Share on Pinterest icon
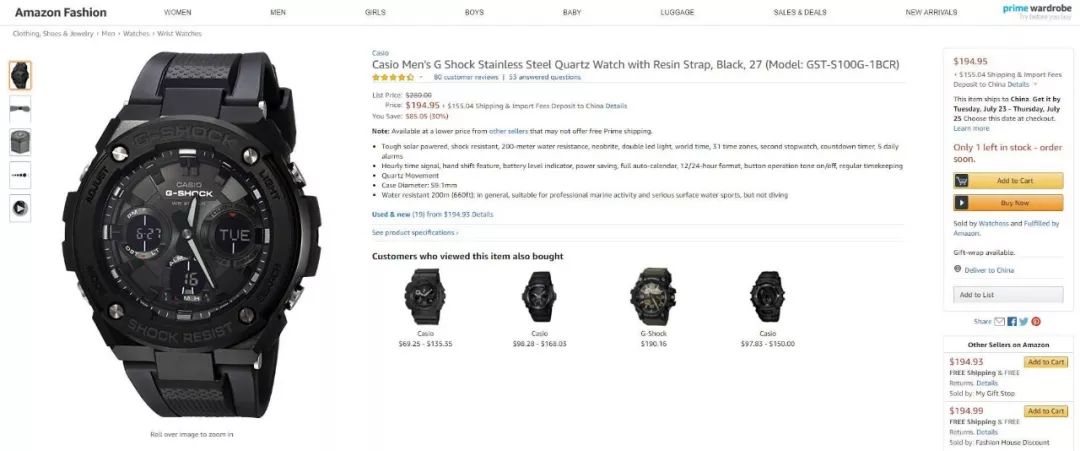Screen dimensions: 1080x451 1036,322
